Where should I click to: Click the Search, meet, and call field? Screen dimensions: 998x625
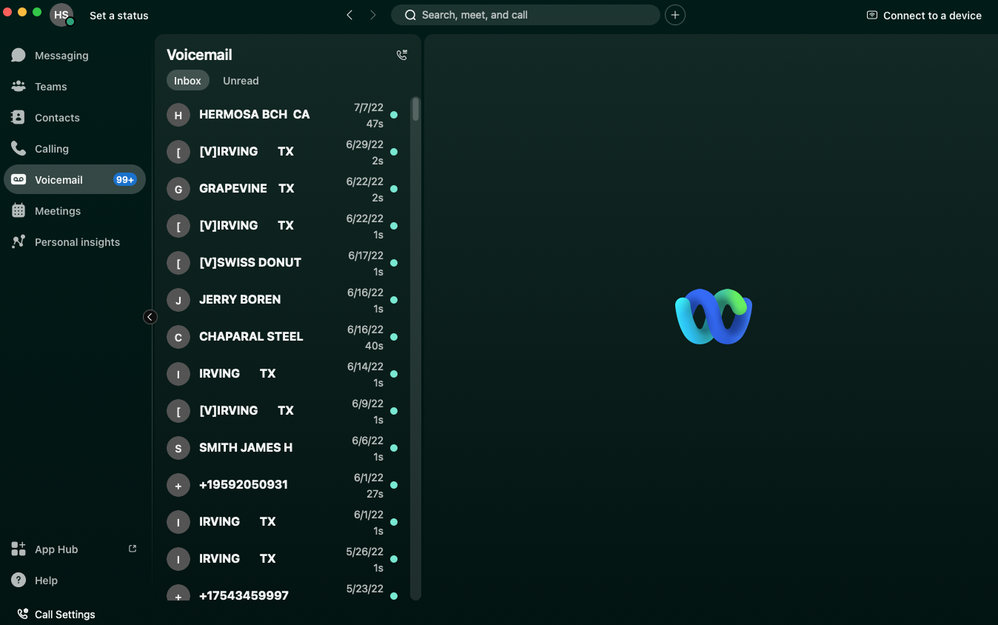[525, 15]
